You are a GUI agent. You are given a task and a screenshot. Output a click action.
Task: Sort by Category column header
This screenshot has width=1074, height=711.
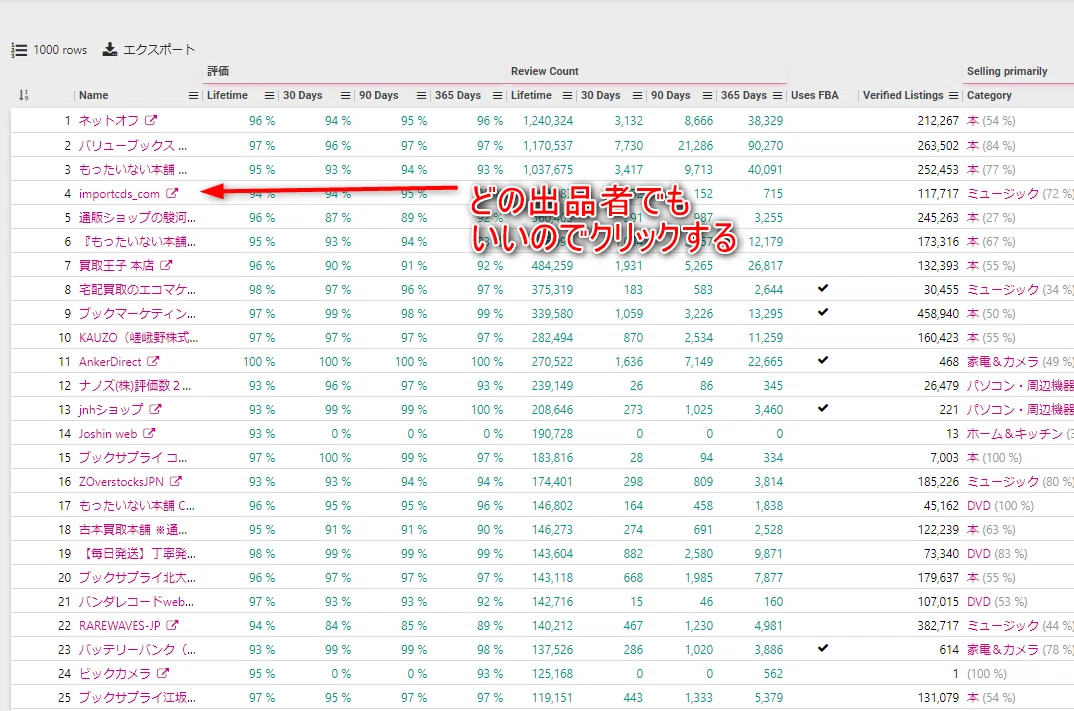[989, 95]
